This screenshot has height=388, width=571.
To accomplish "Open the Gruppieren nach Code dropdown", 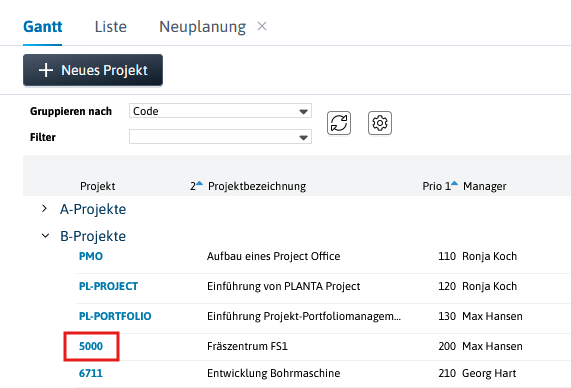I will (x=220, y=111).
